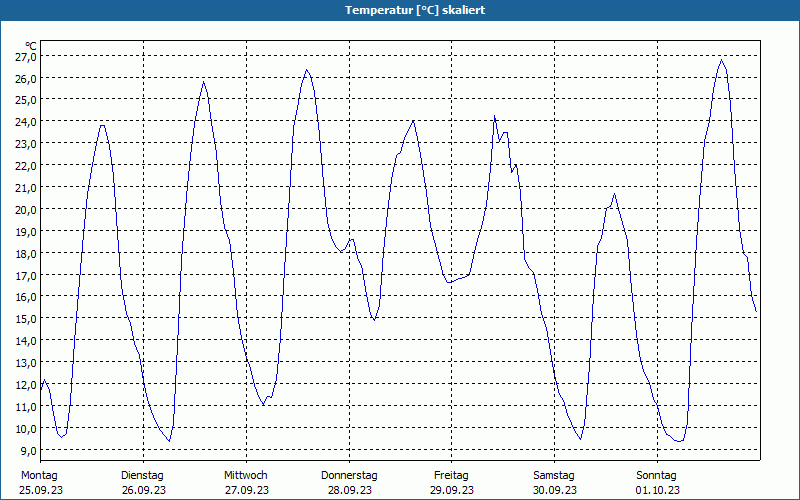
Task: Click the Freitag 29.09.23 date label
Action: (452, 482)
